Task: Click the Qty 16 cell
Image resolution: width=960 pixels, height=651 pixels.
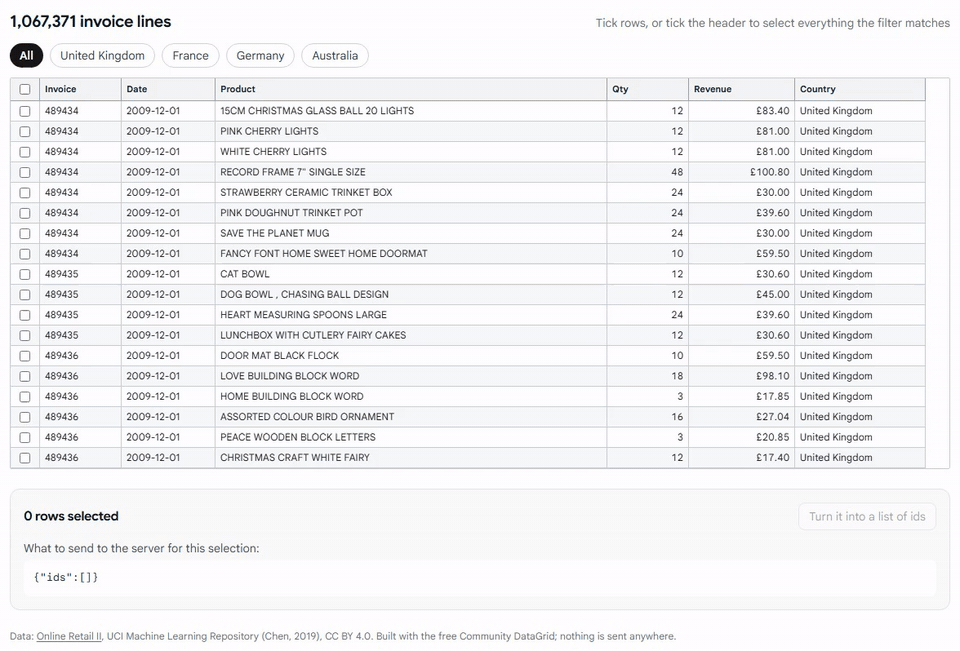Action: (x=648, y=417)
